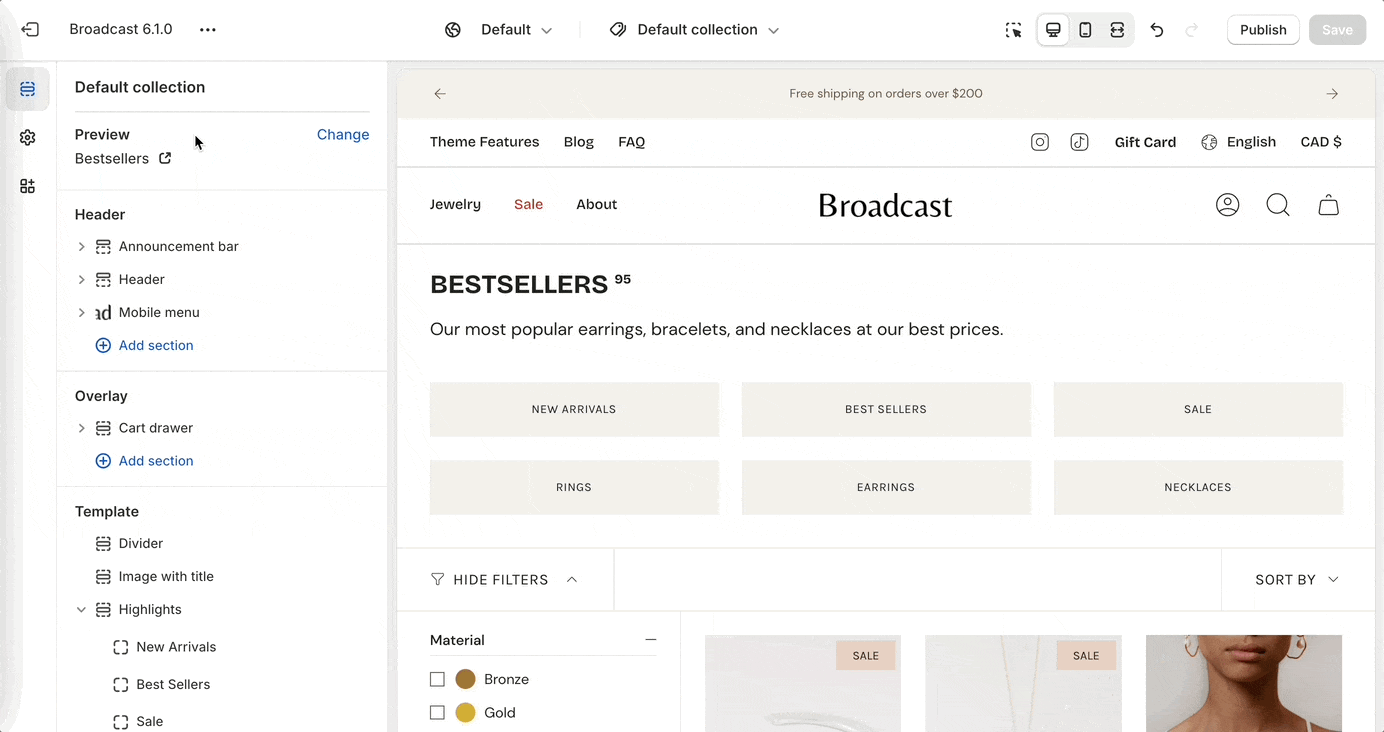Click the exit editor icon
1384x732 pixels.
pos(30,30)
